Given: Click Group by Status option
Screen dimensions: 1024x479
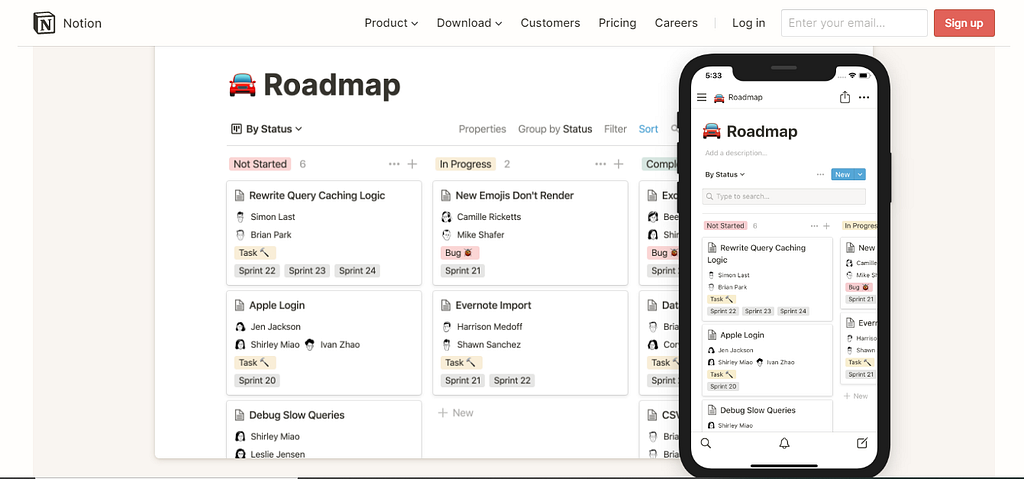Looking at the screenshot, I should [x=555, y=129].
